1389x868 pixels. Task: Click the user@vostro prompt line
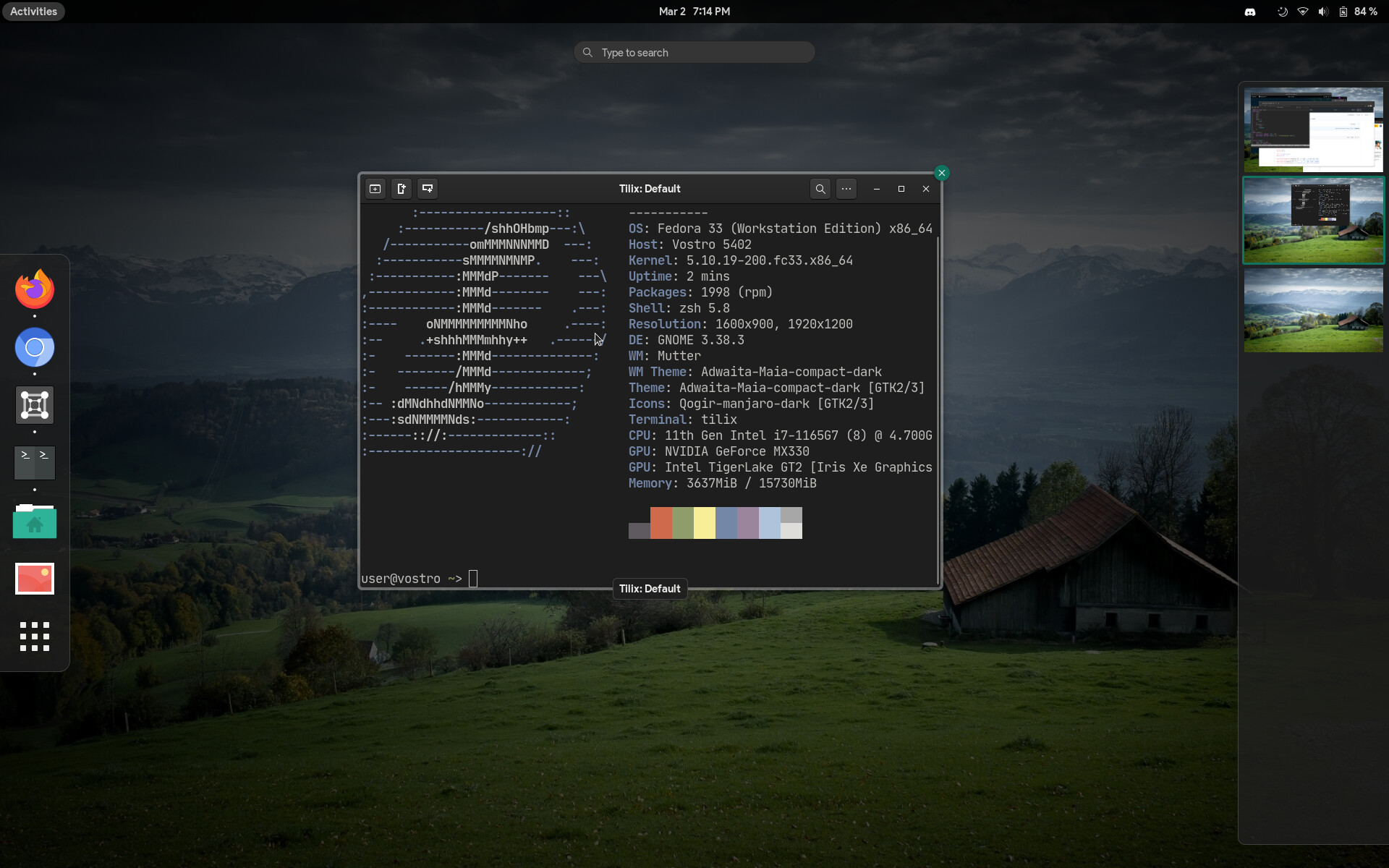pyautogui.click(x=420, y=579)
